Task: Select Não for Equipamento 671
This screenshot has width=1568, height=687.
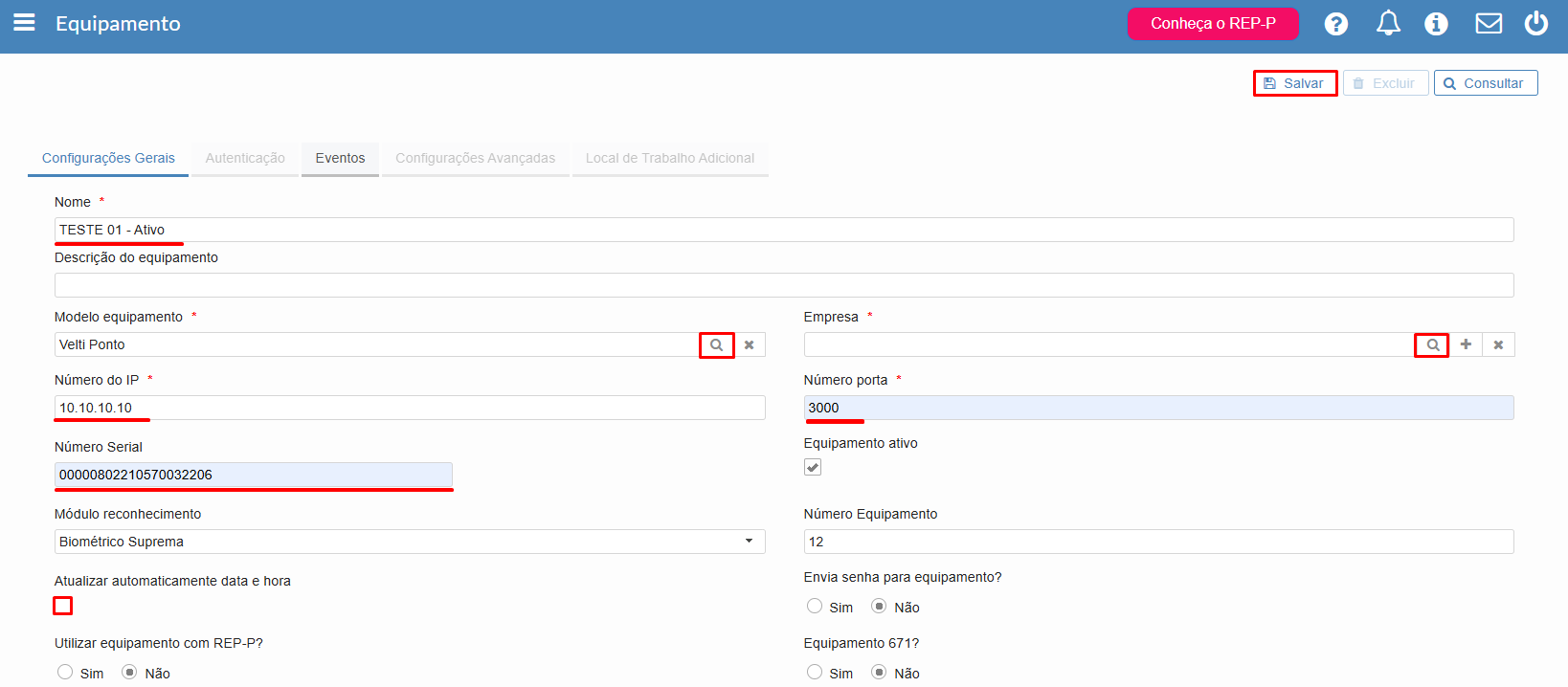Action: coord(879,672)
